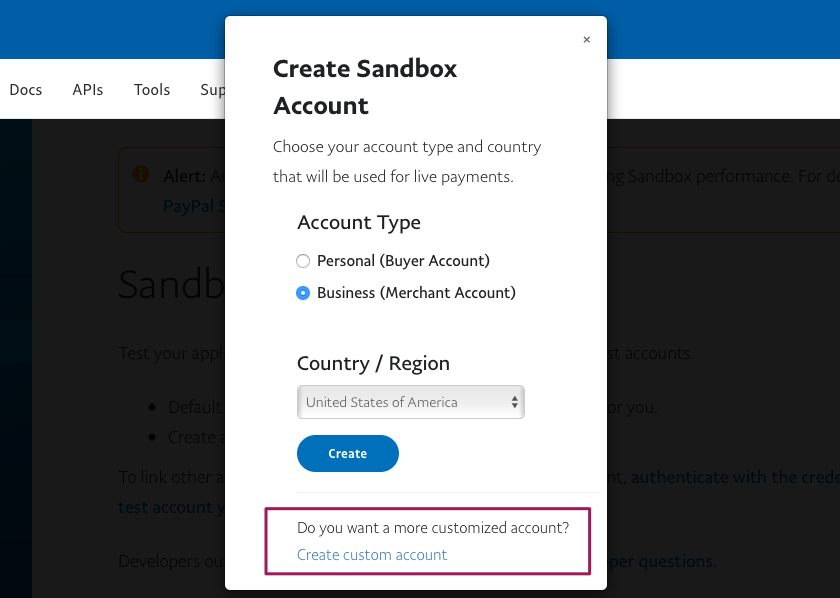Click the dropdown arrows on country selector

click(x=517, y=402)
